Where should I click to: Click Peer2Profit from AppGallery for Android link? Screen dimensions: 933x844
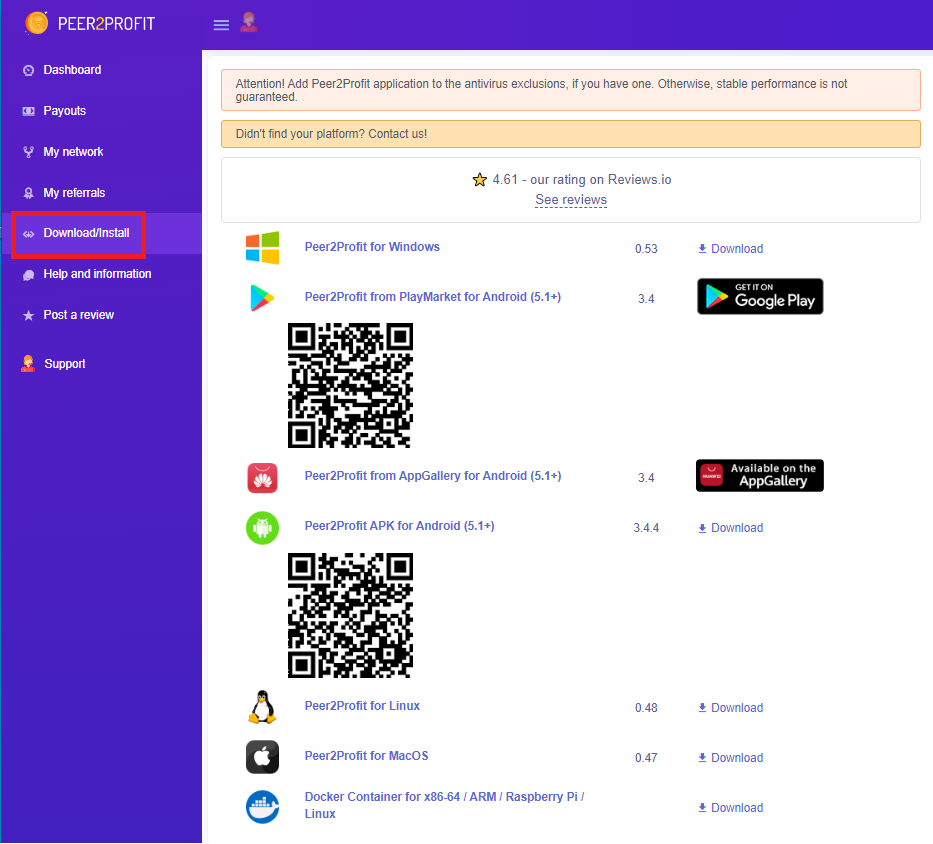[x=433, y=476]
